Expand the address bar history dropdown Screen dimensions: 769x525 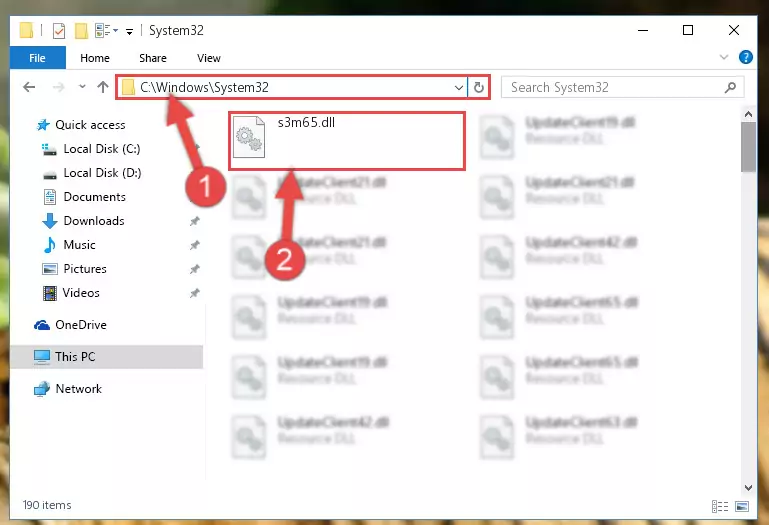tap(459, 88)
